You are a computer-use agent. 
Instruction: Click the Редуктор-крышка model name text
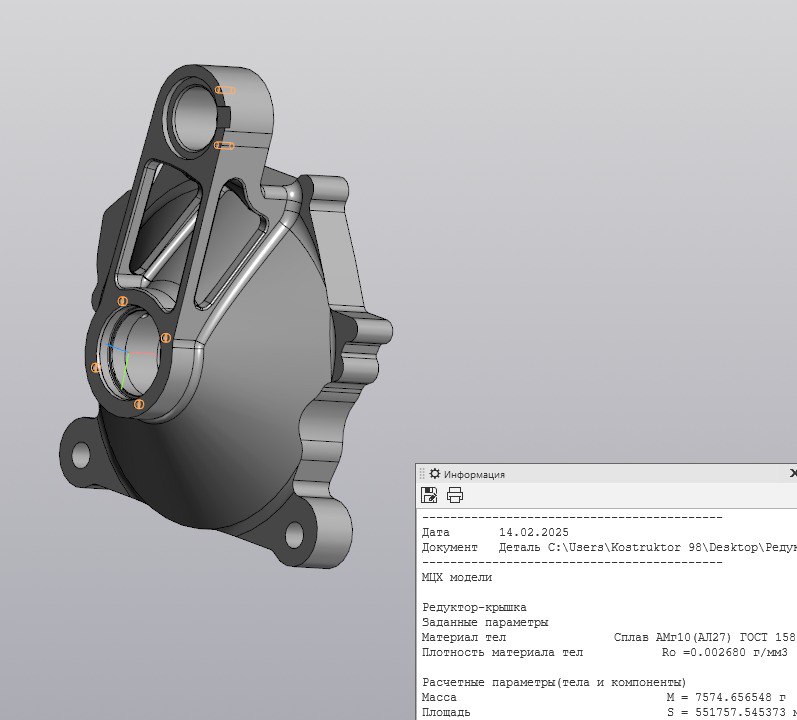point(474,607)
